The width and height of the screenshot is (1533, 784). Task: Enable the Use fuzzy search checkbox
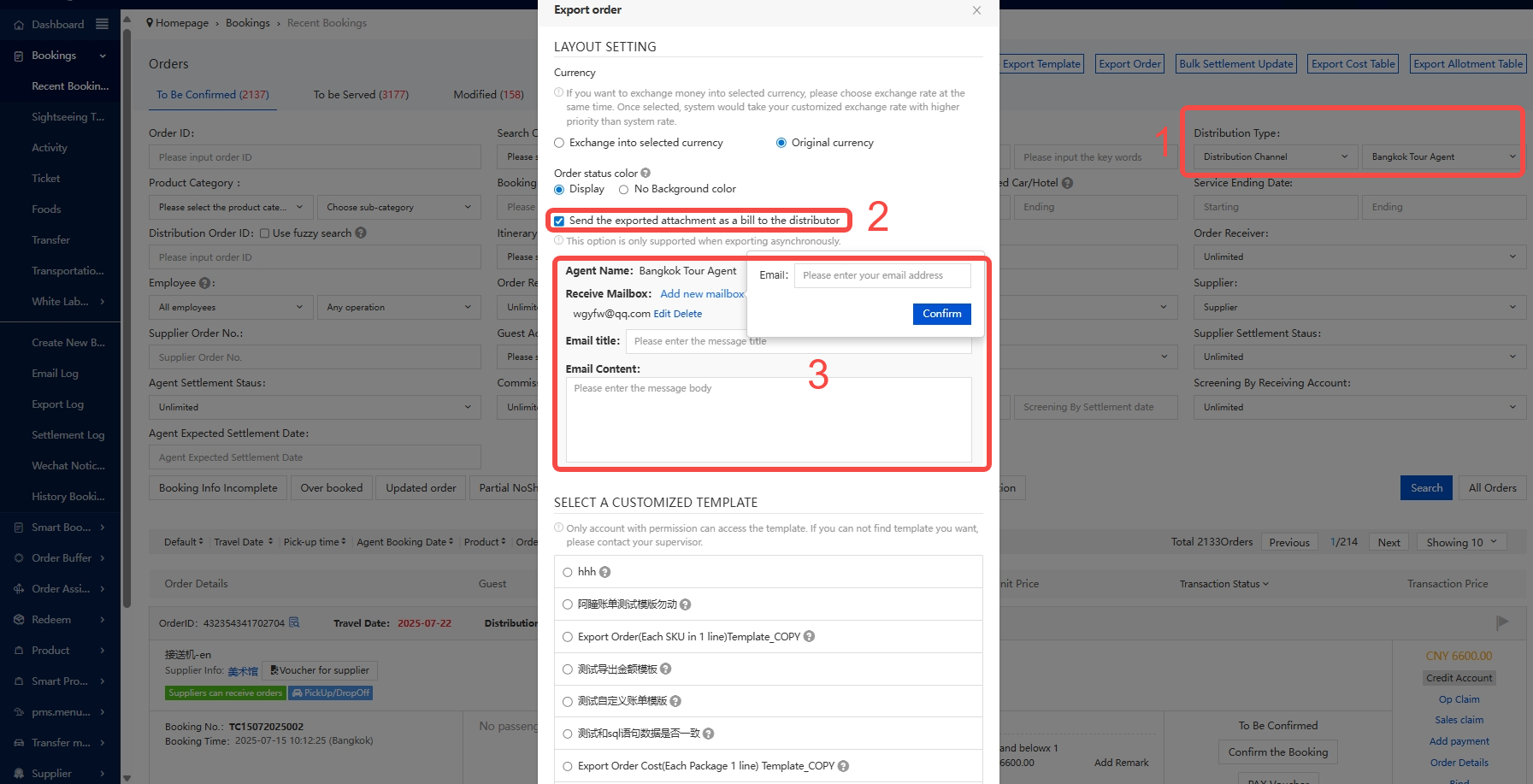click(264, 233)
